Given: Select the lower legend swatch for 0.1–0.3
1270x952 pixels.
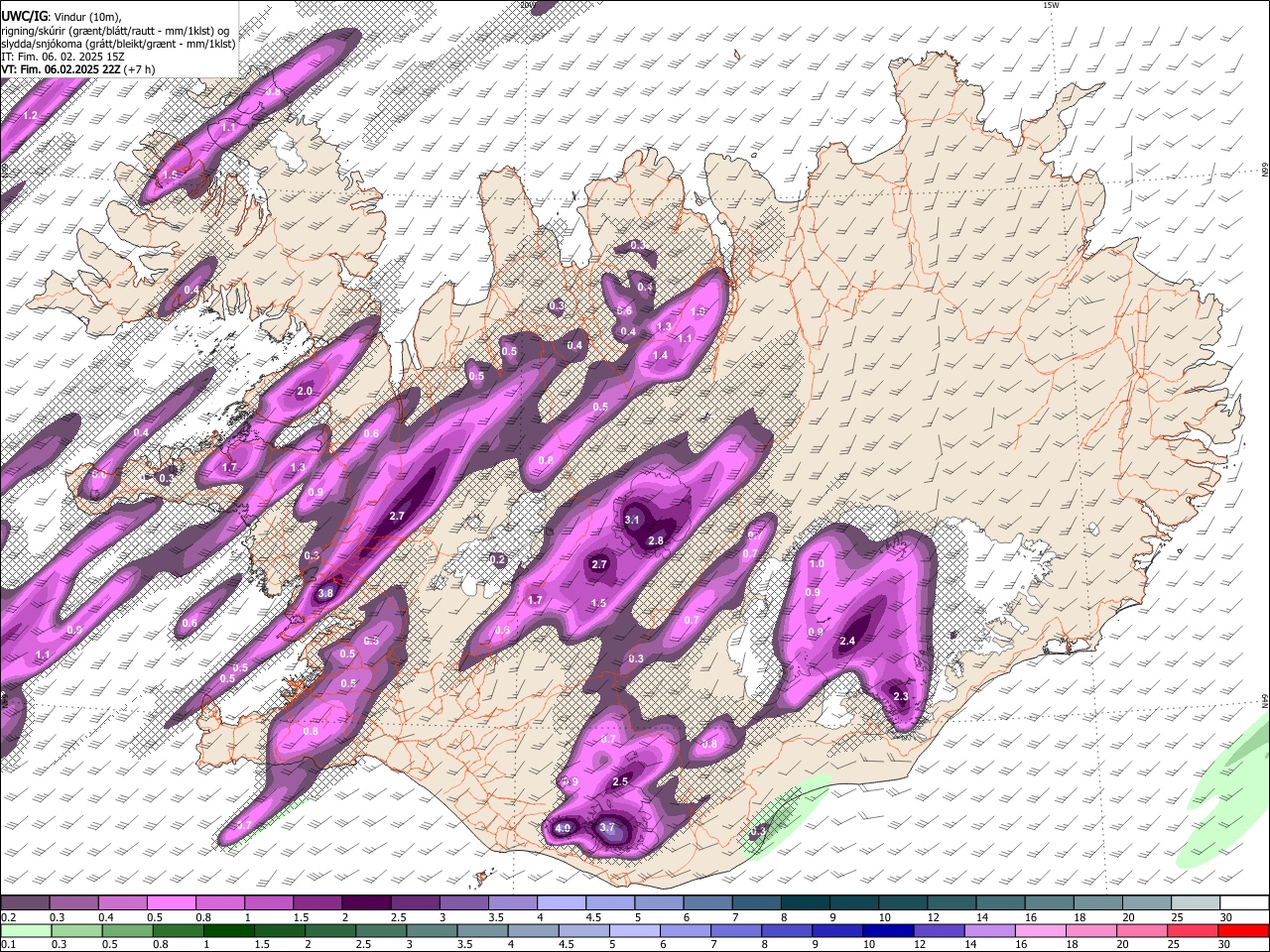Looking at the screenshot, I should pos(25,930).
